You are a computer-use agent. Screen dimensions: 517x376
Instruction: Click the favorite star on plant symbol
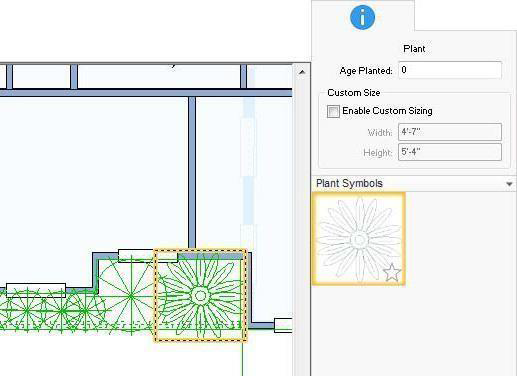392,272
